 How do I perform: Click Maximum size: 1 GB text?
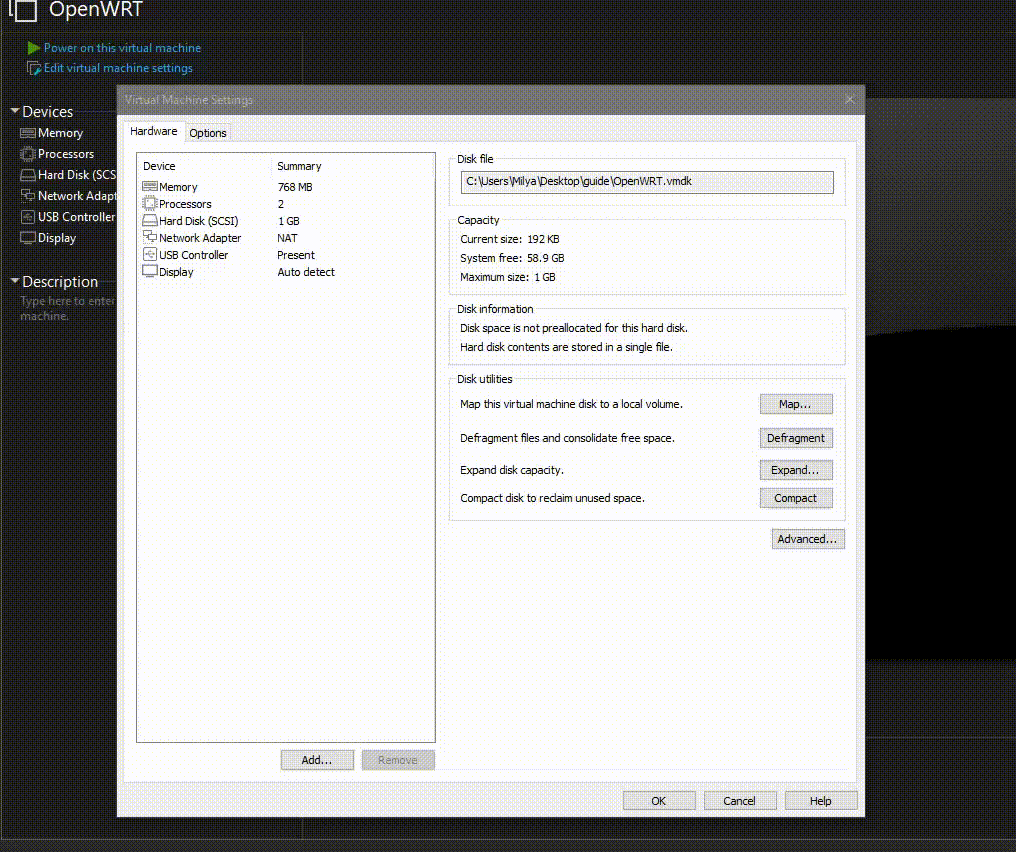[508, 277]
